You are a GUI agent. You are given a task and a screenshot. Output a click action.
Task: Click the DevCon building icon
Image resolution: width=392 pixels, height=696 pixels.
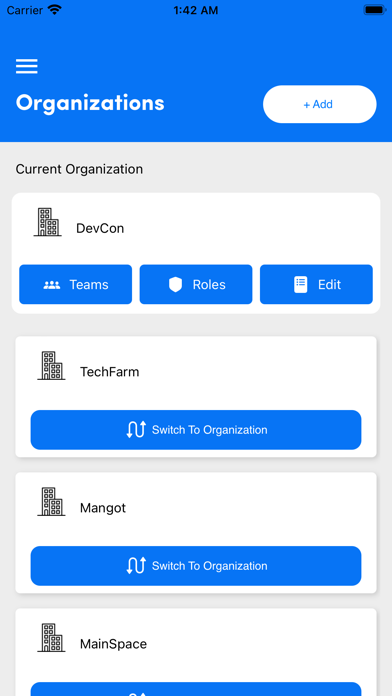(x=48, y=222)
